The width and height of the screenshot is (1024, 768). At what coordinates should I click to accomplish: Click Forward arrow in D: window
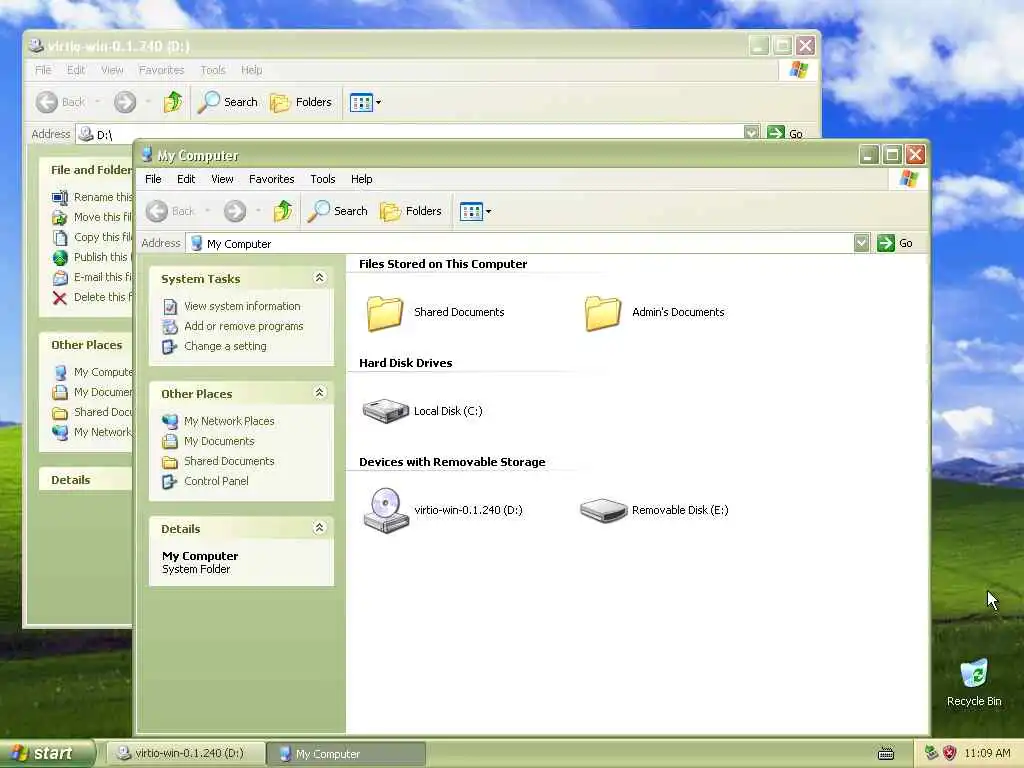[x=125, y=102]
